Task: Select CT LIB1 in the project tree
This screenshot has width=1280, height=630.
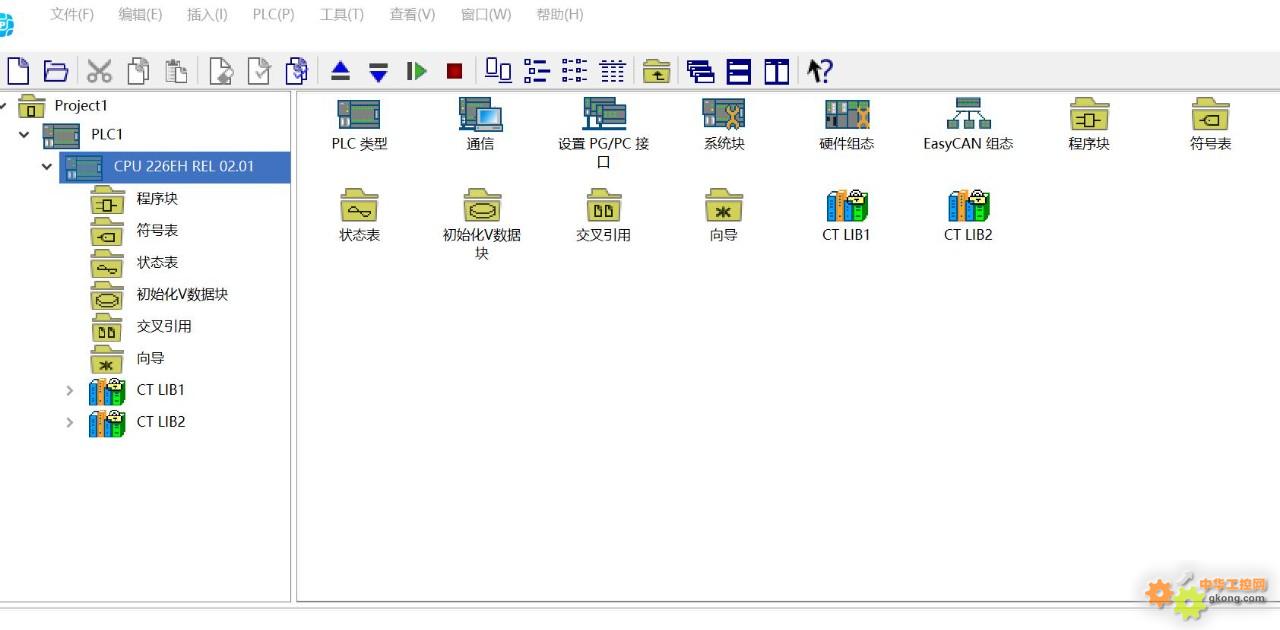Action: click(160, 390)
